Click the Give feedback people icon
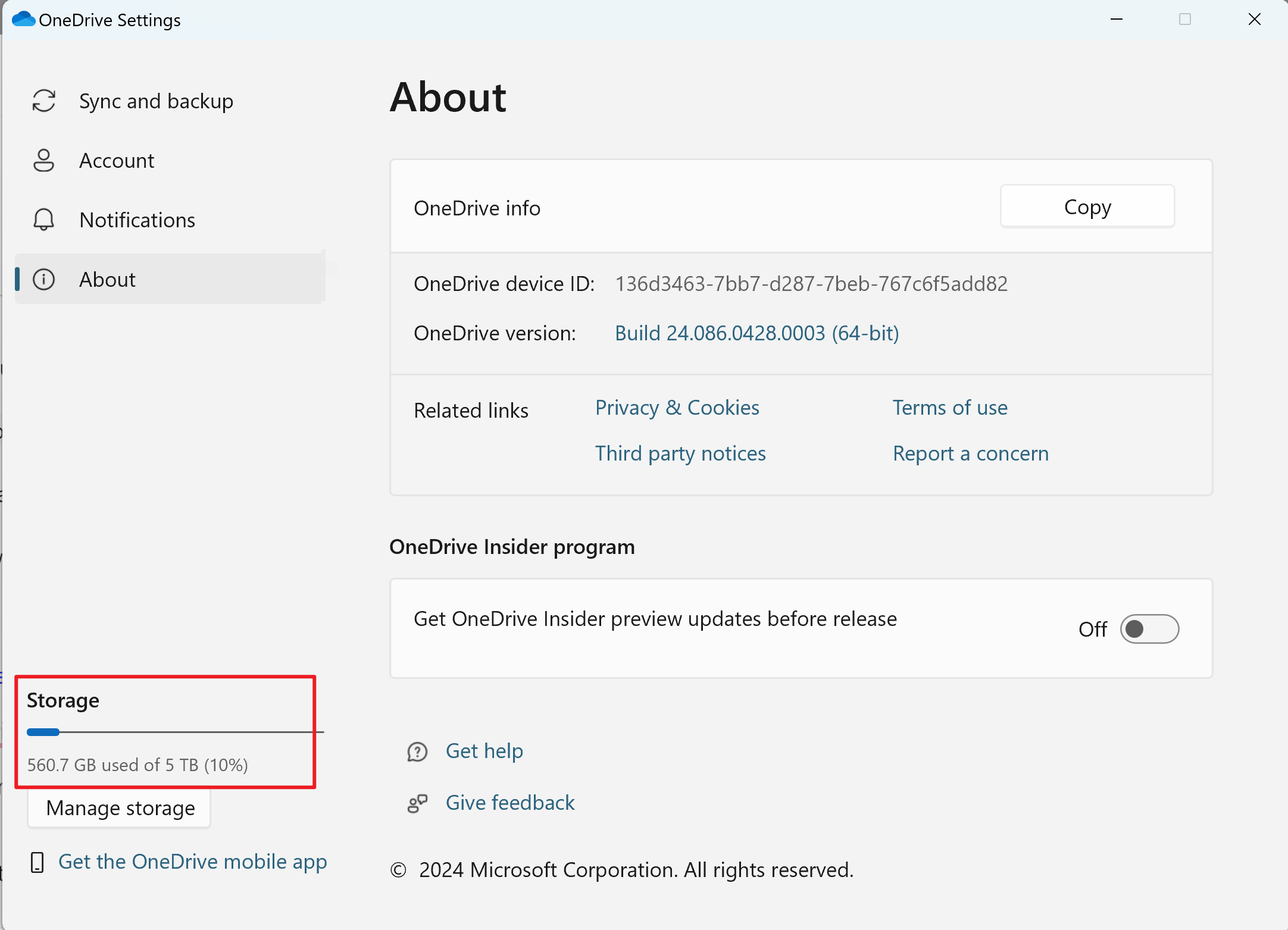 (x=417, y=804)
